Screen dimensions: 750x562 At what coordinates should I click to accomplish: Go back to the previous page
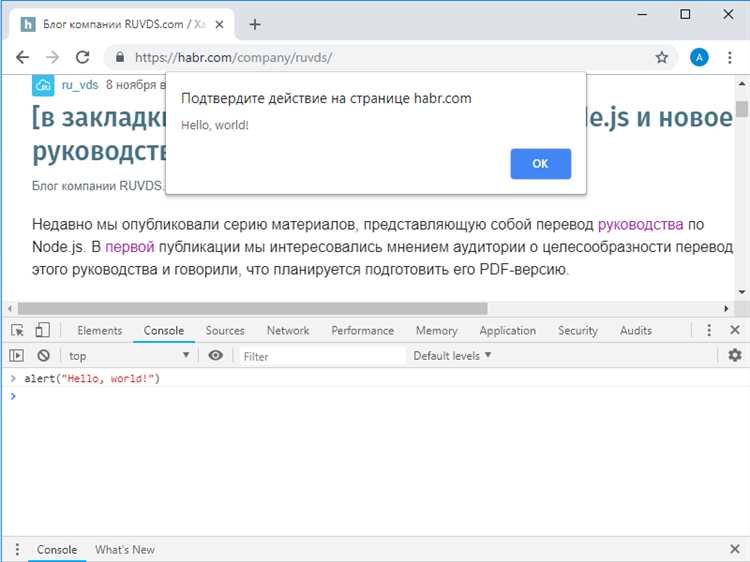(x=22, y=57)
